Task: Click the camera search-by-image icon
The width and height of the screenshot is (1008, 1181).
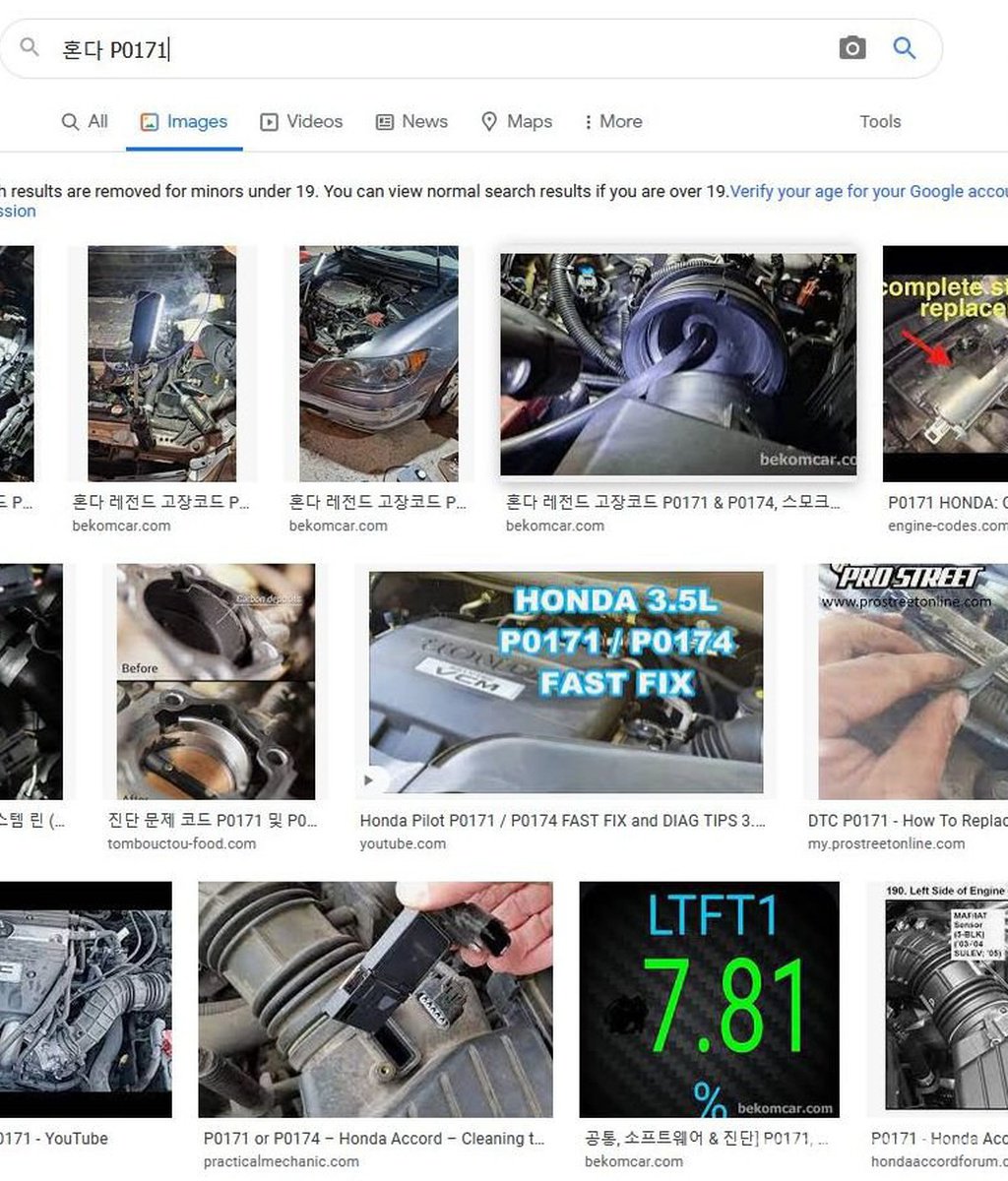Action: coord(852,48)
